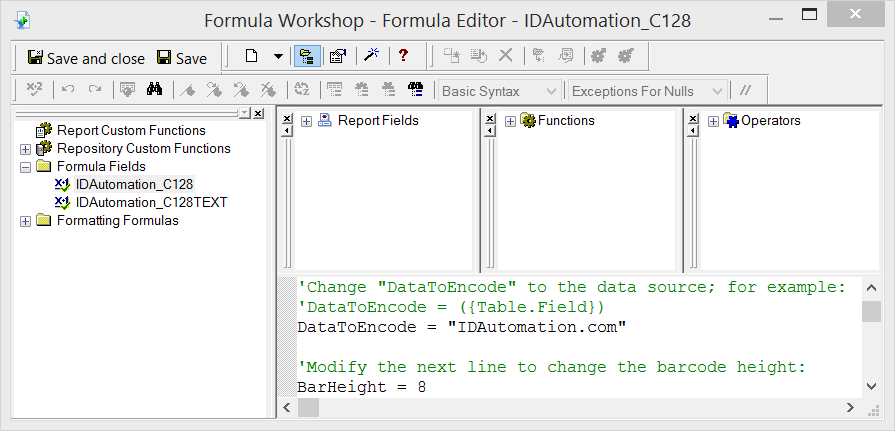Click the find results binoculars window icon

pos(416,89)
